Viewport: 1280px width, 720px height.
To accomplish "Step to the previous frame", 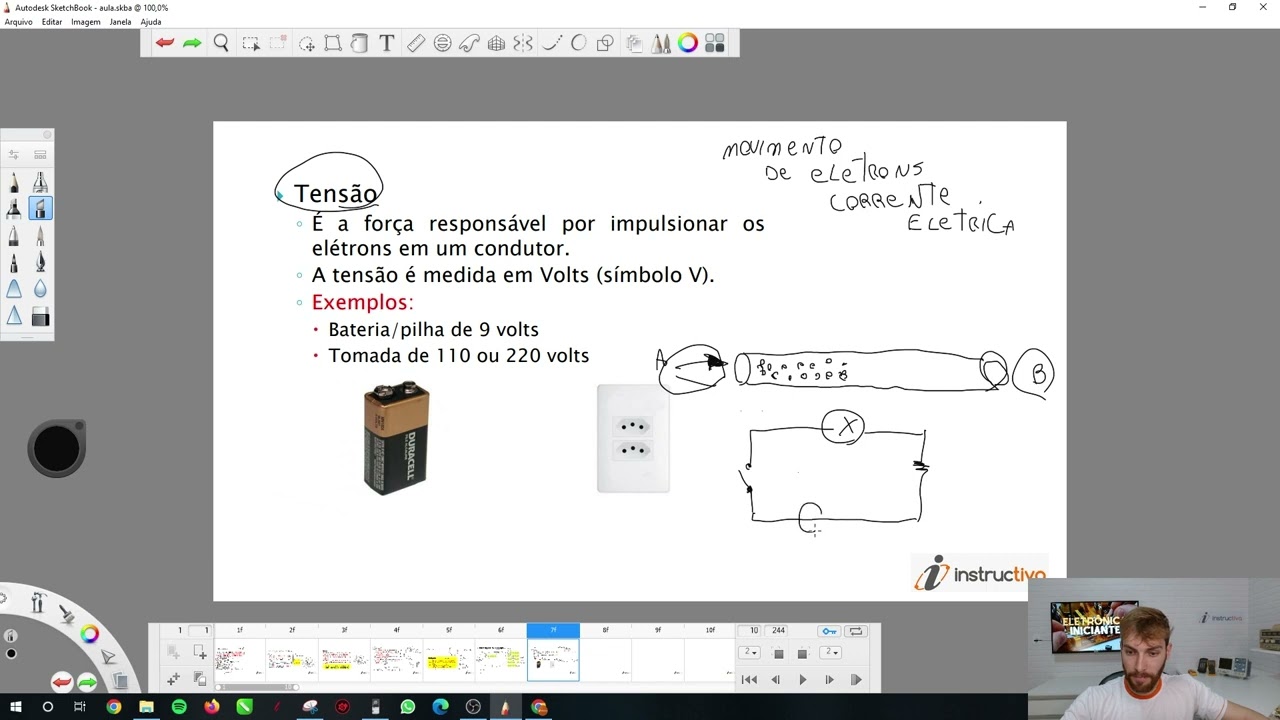I will point(775,680).
